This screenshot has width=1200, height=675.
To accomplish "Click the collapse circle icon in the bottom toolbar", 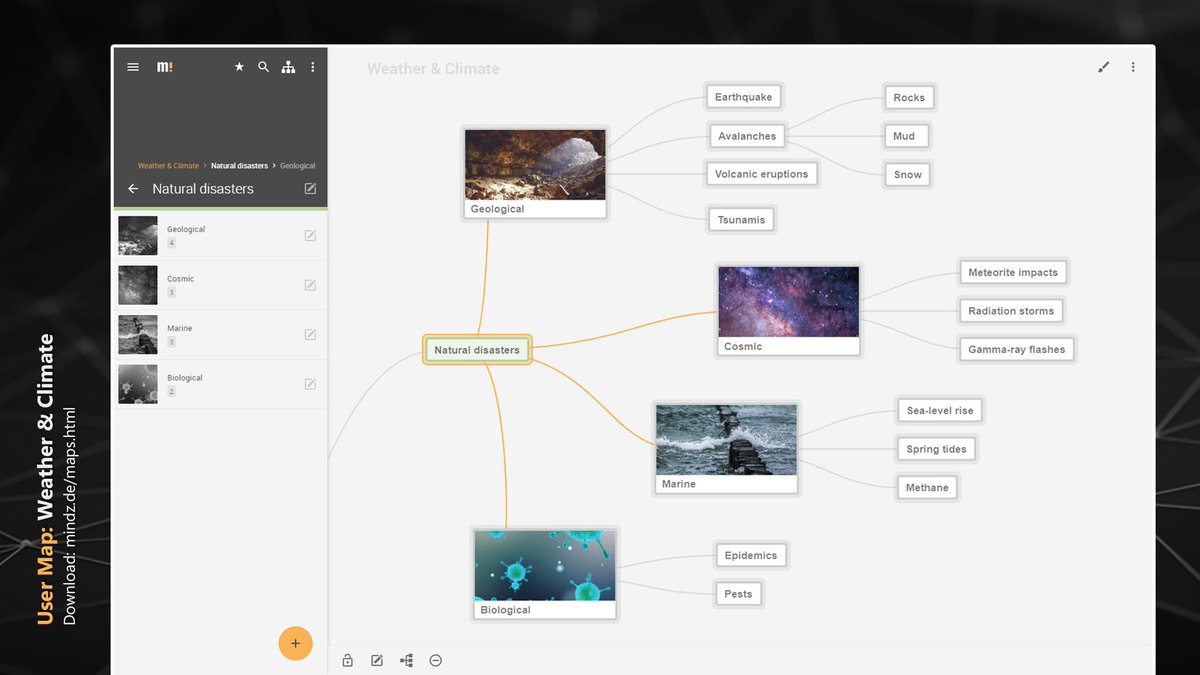I will [435, 660].
